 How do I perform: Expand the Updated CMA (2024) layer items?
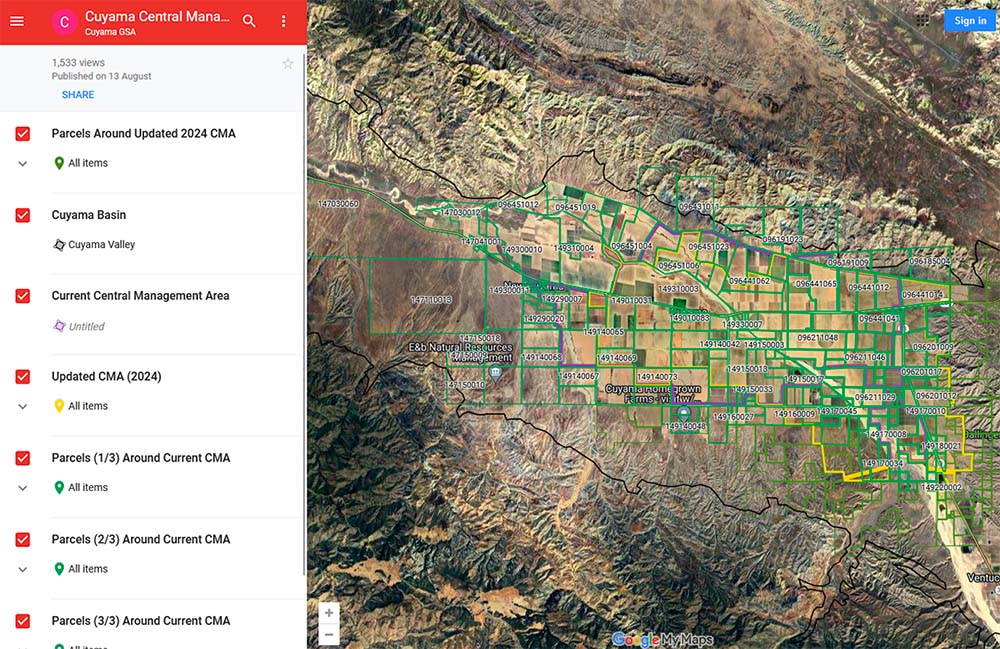pyautogui.click(x=21, y=406)
